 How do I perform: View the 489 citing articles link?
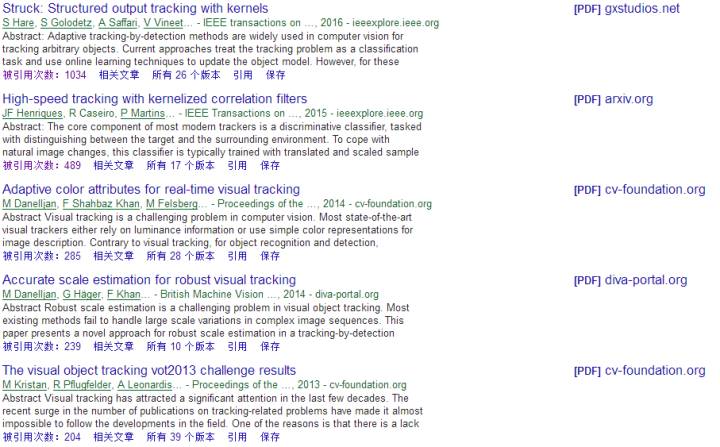tap(41, 165)
